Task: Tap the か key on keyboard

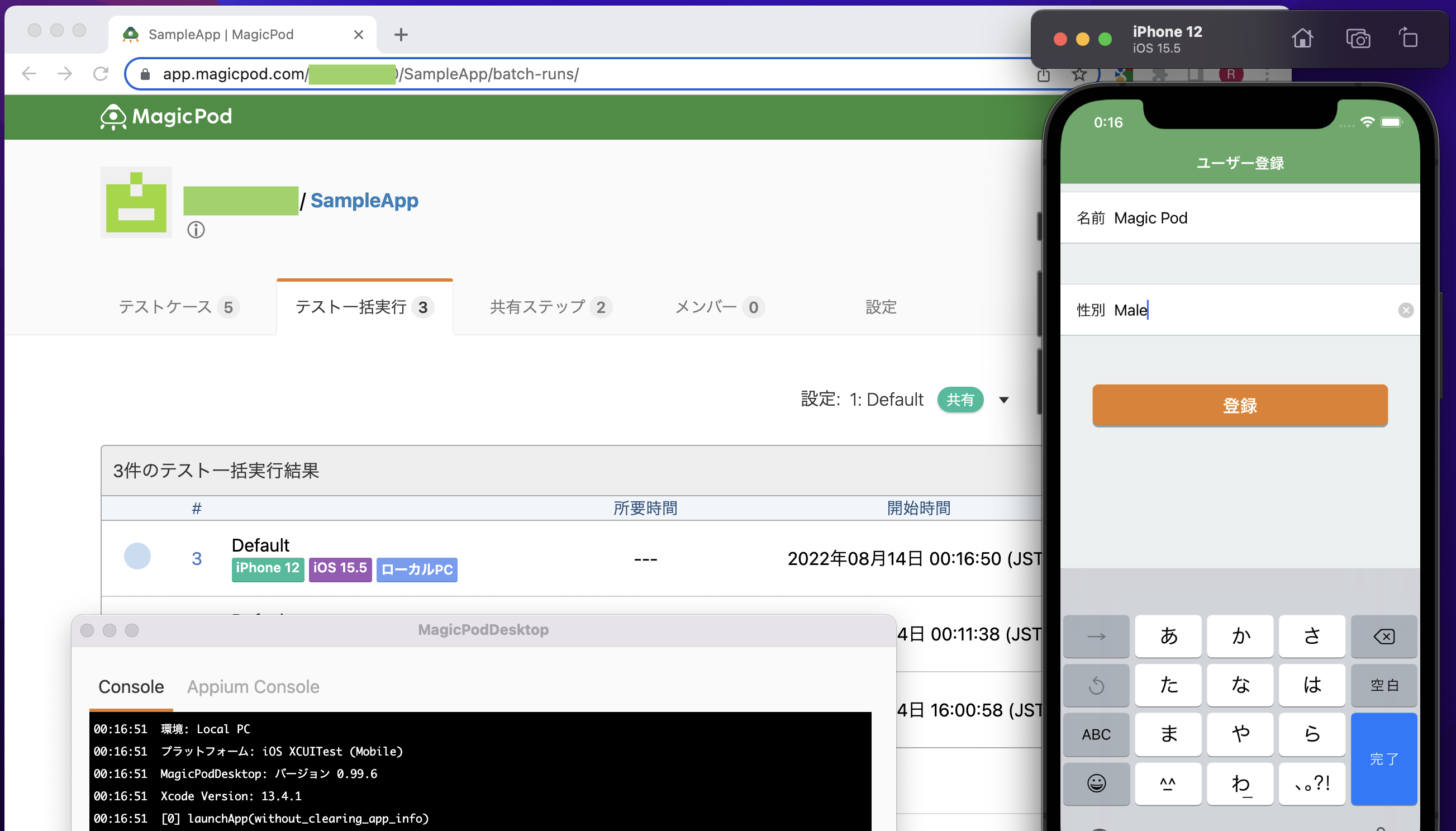Action: pyautogui.click(x=1240, y=636)
